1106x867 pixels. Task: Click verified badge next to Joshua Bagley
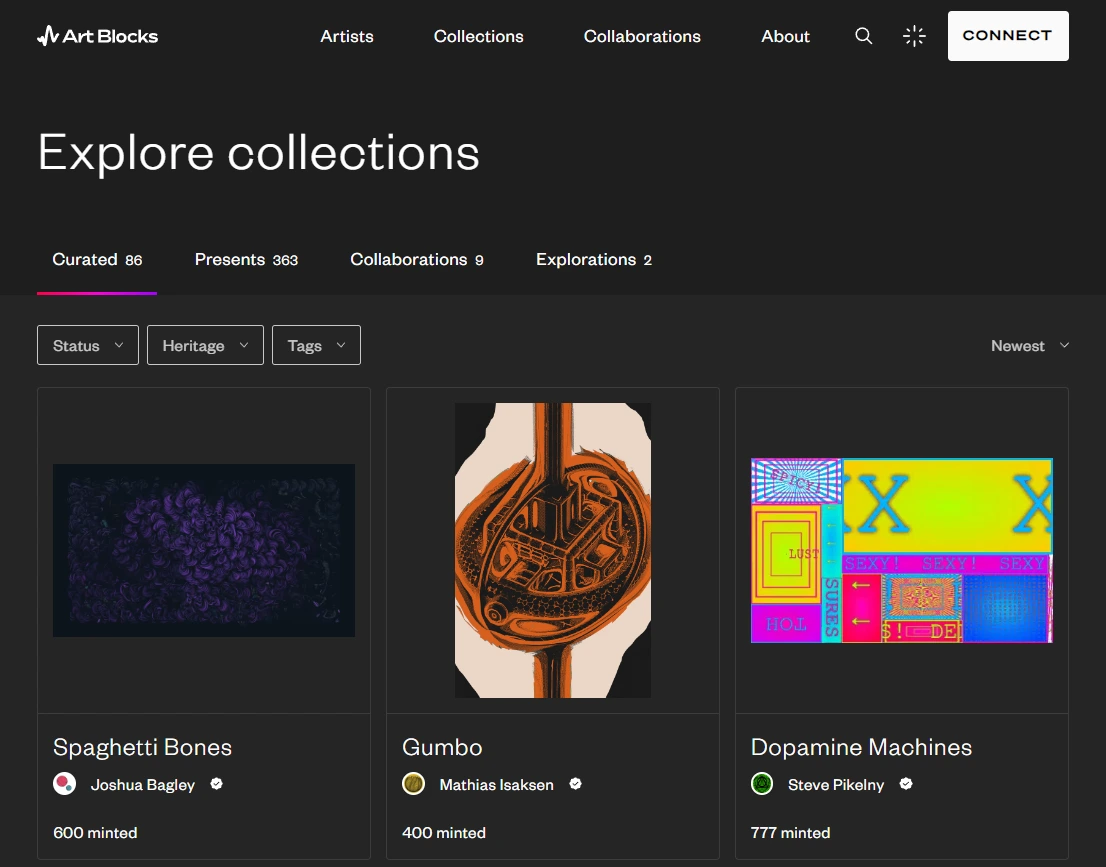(217, 784)
